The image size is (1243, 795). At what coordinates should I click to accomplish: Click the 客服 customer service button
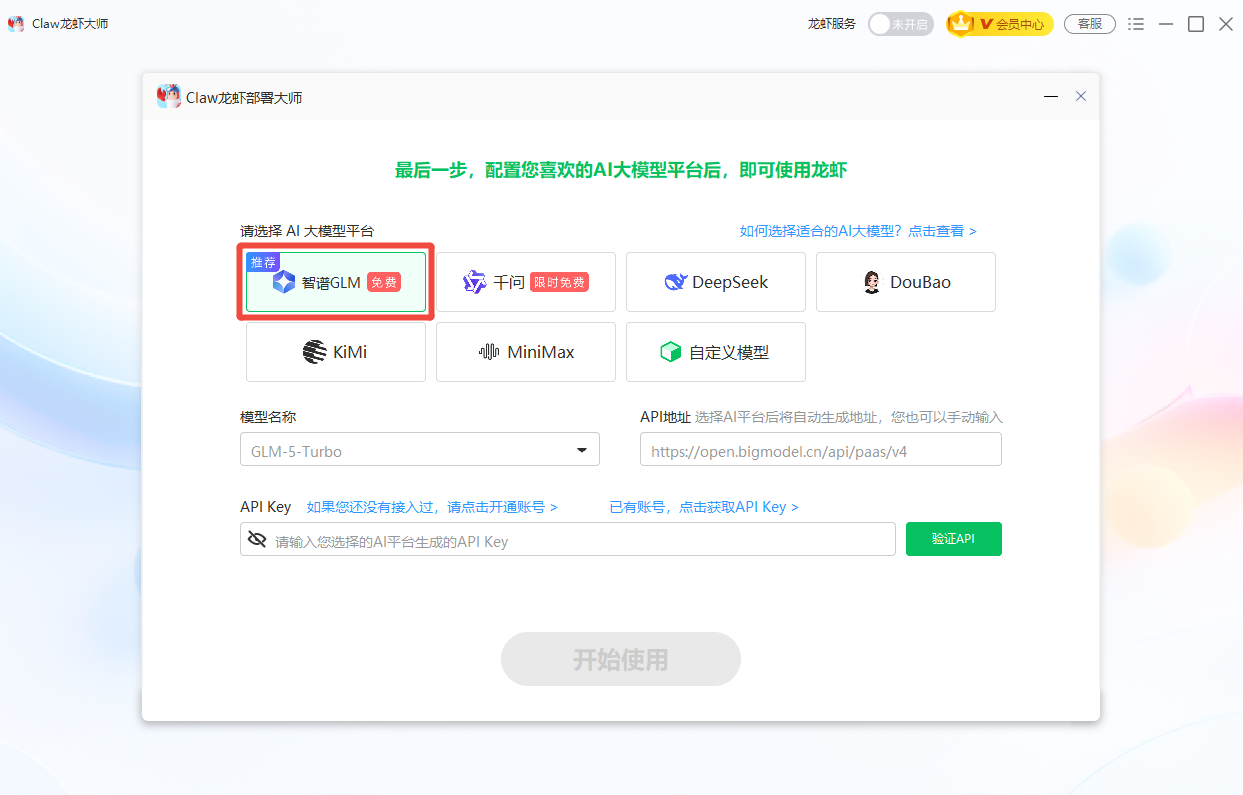1089,23
